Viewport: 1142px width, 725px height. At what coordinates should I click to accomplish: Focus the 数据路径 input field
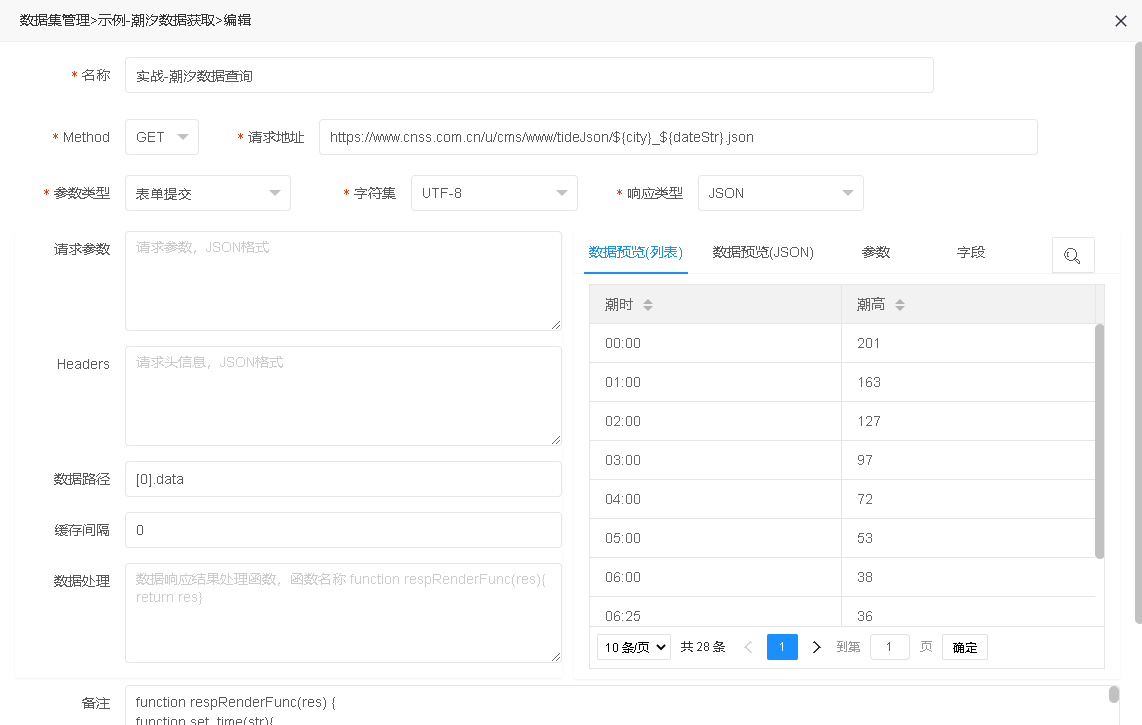tap(343, 479)
